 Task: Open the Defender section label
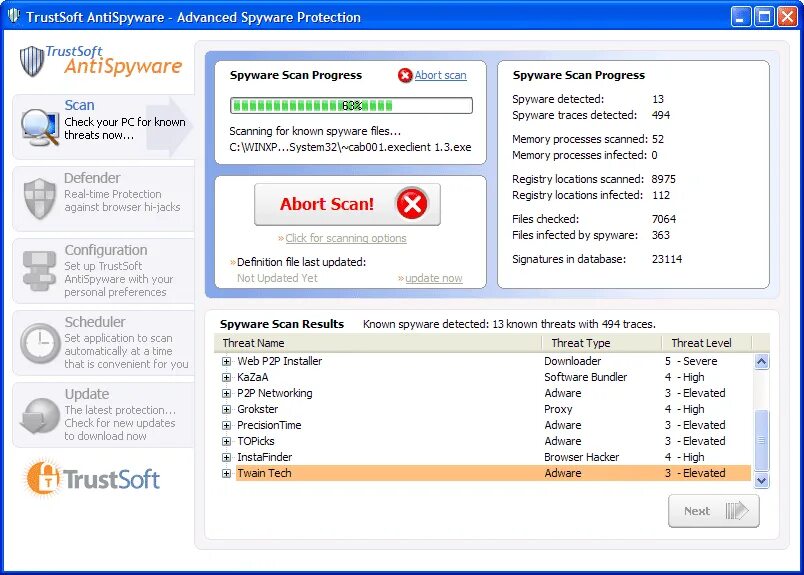92,178
